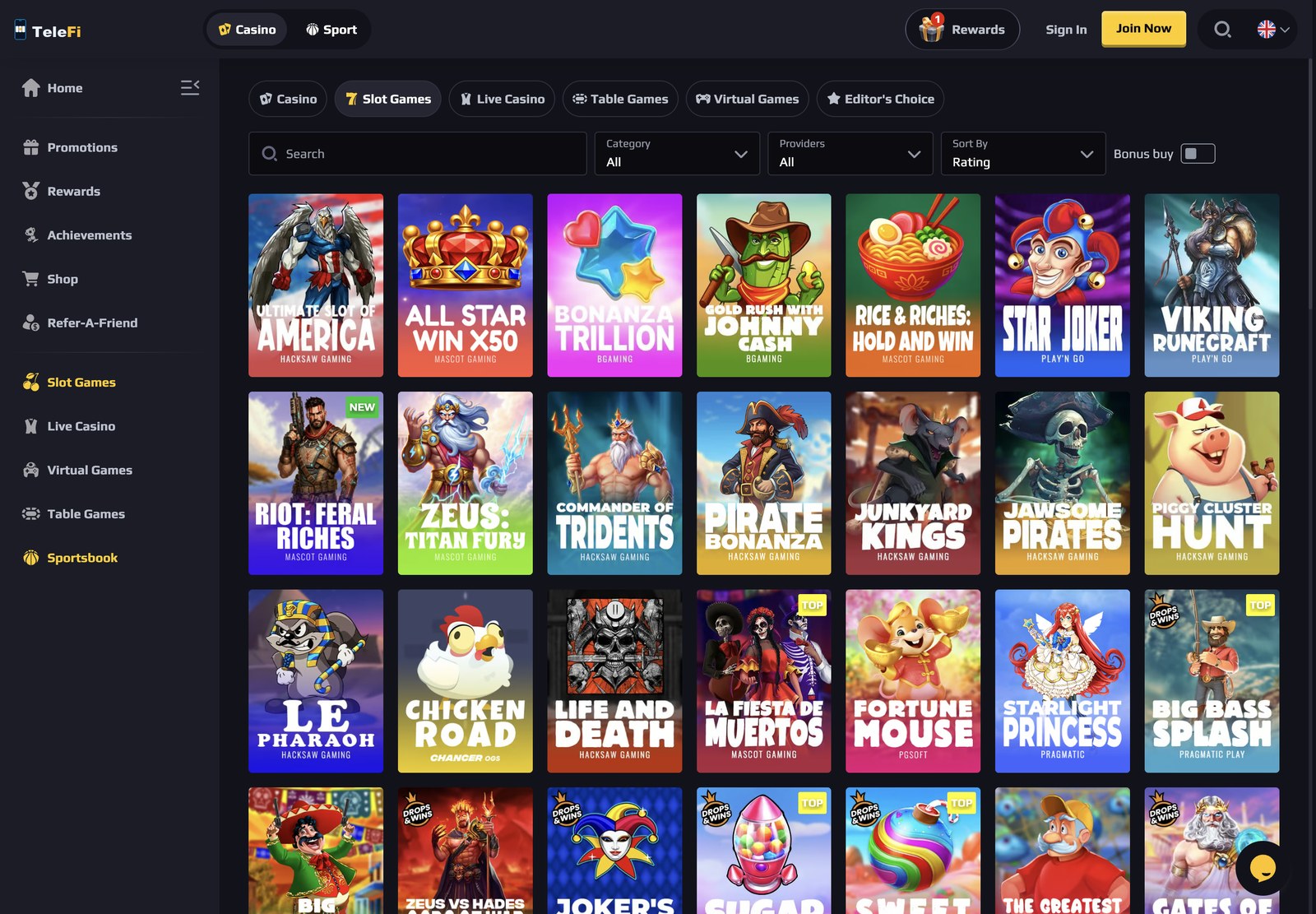This screenshot has height=914, width=1316.
Task: Open Pirate Bonanza game
Action: tap(764, 483)
